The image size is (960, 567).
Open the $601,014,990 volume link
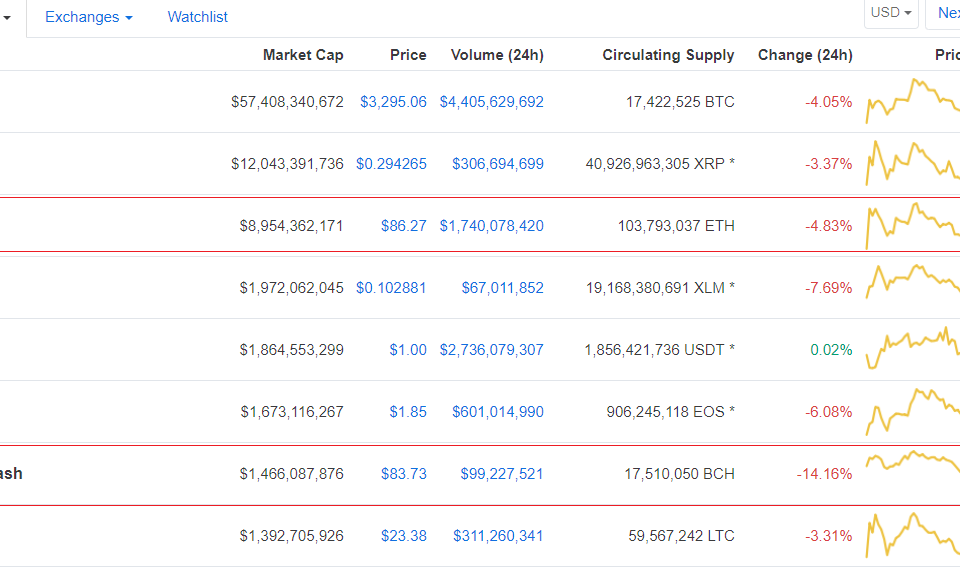pos(498,411)
